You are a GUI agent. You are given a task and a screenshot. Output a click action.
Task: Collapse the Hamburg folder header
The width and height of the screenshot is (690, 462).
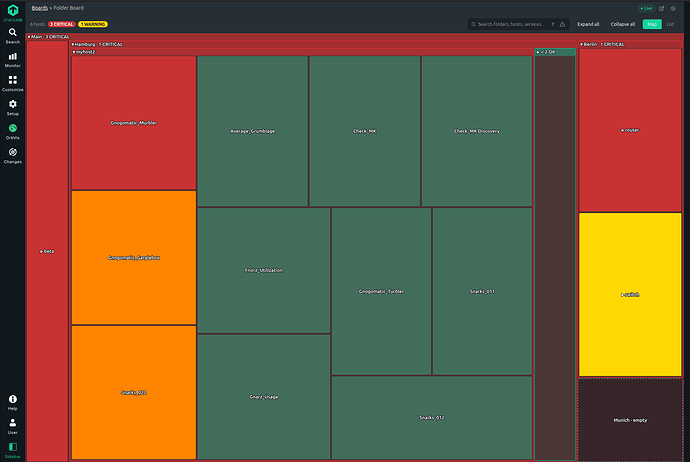click(97, 44)
